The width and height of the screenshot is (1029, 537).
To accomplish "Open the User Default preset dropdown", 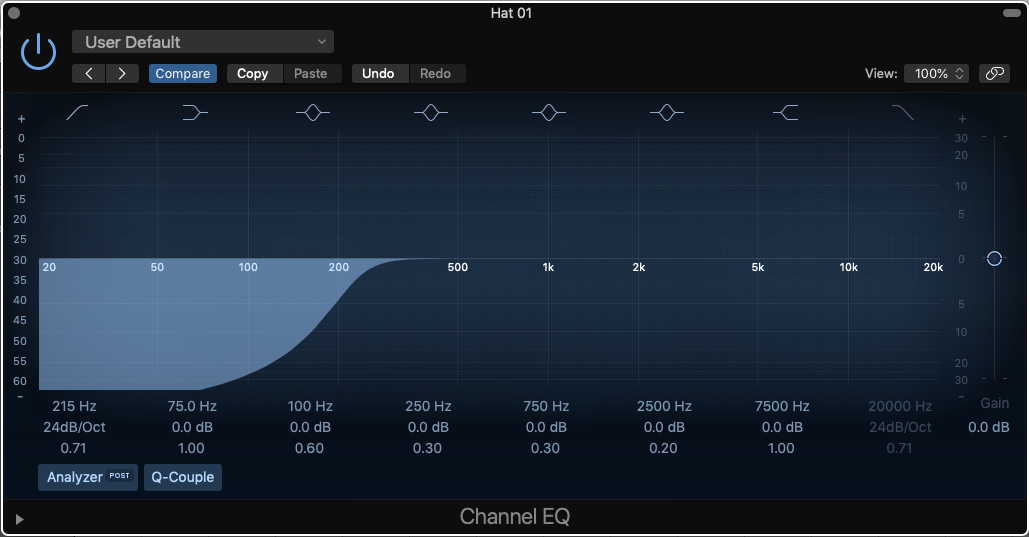I will click(203, 42).
